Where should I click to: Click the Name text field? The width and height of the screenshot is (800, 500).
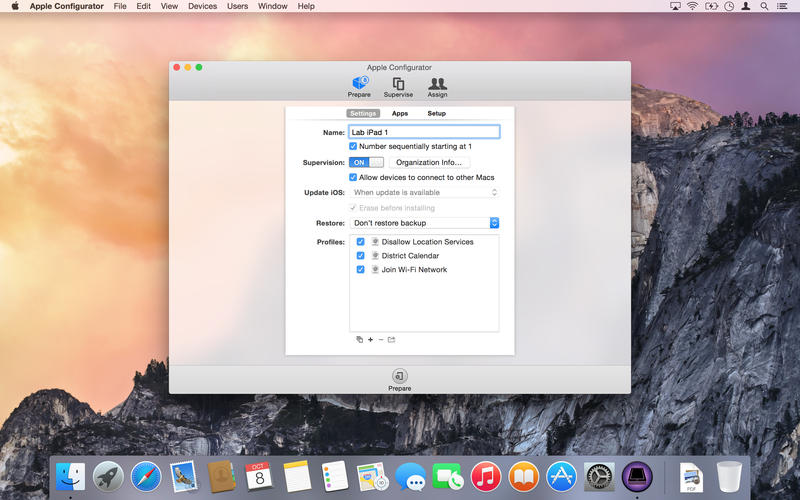(424, 132)
